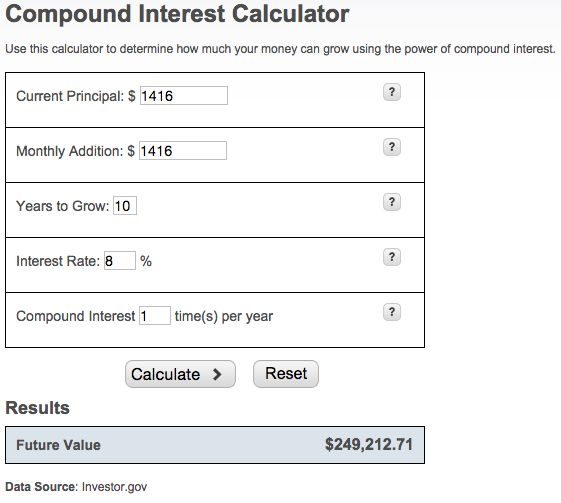The height and width of the screenshot is (503, 561).
Task: Click the Future Value result amount
Action: (x=369, y=445)
